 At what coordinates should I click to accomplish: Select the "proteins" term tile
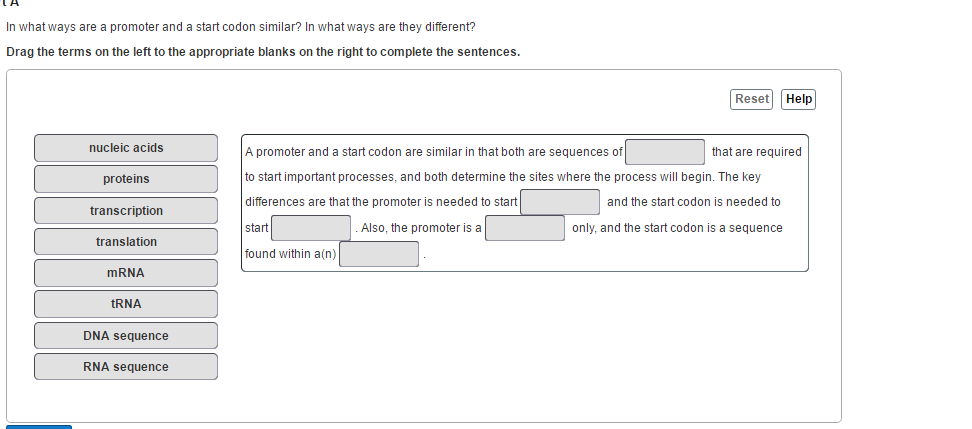pyautogui.click(x=126, y=179)
